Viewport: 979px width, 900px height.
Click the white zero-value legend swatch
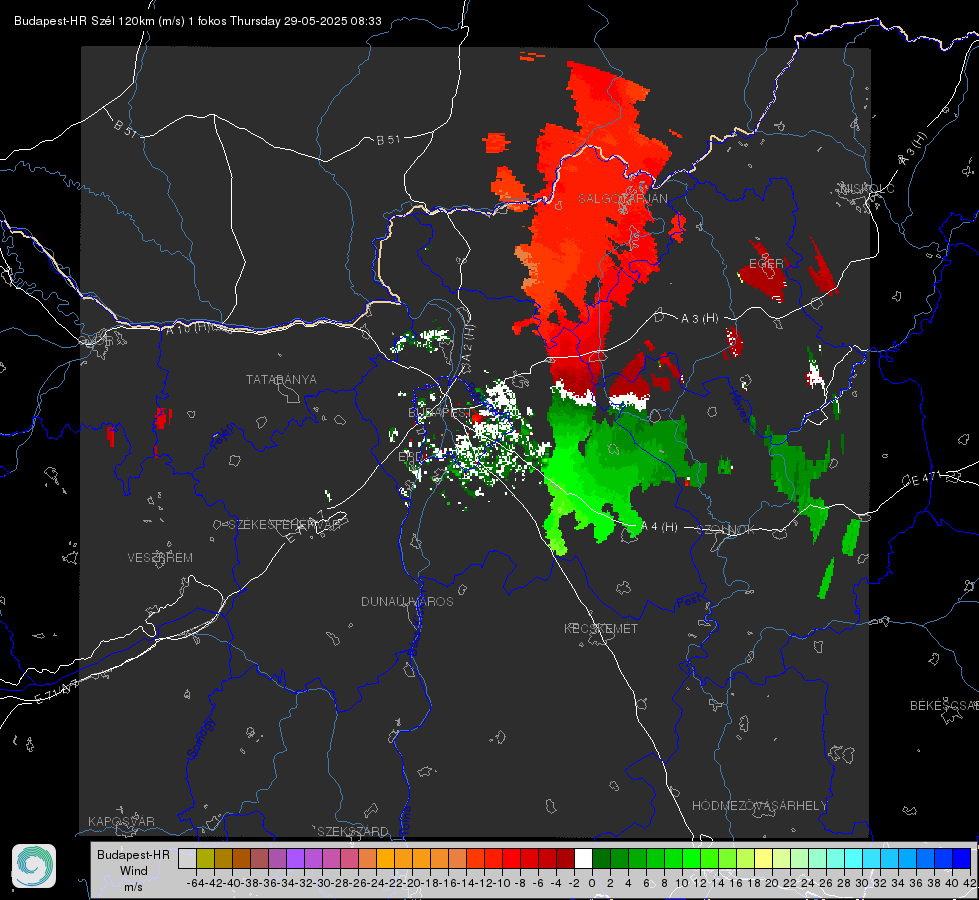tap(583, 859)
